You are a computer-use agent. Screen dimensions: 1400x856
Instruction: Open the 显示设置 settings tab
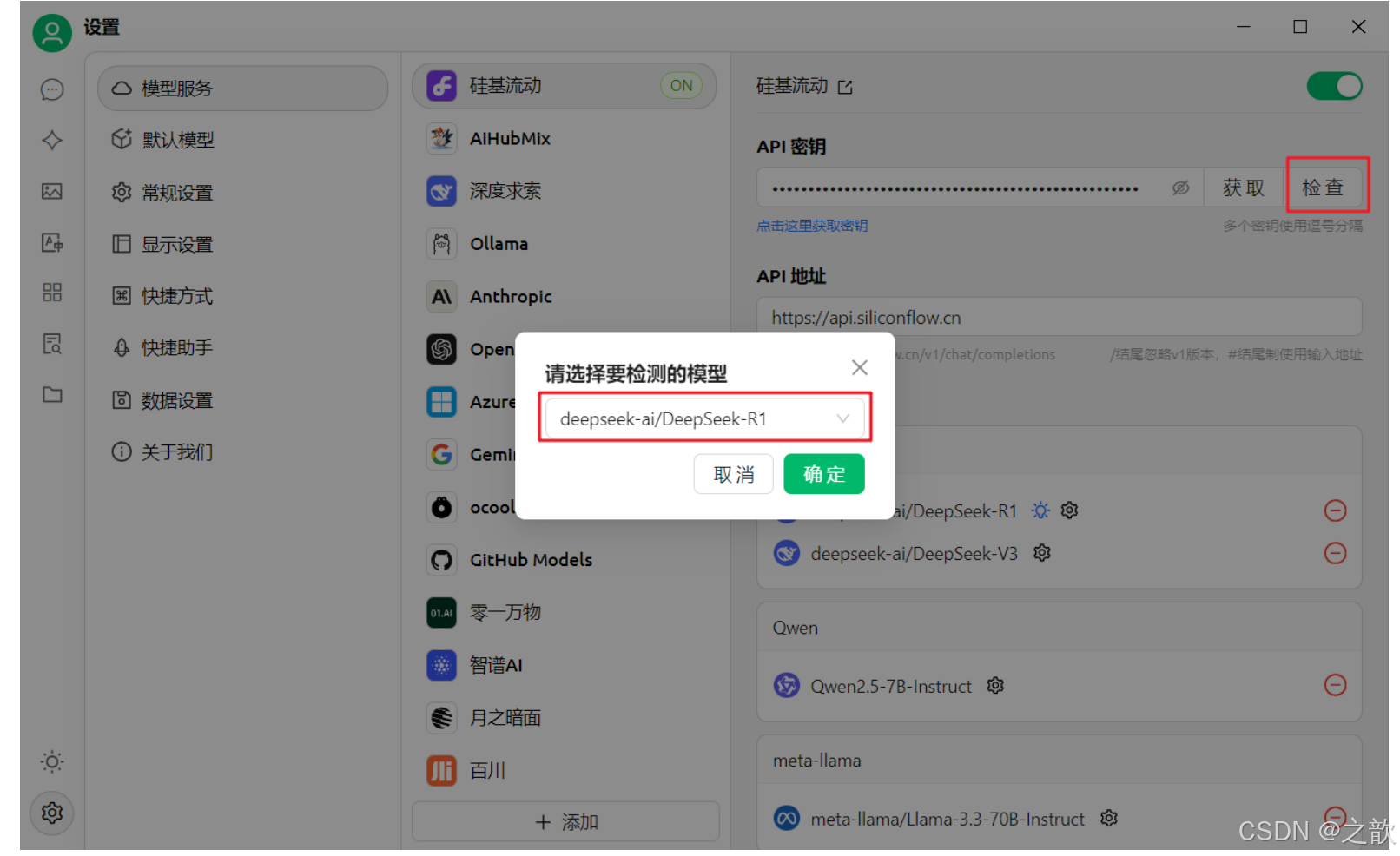coord(242,245)
